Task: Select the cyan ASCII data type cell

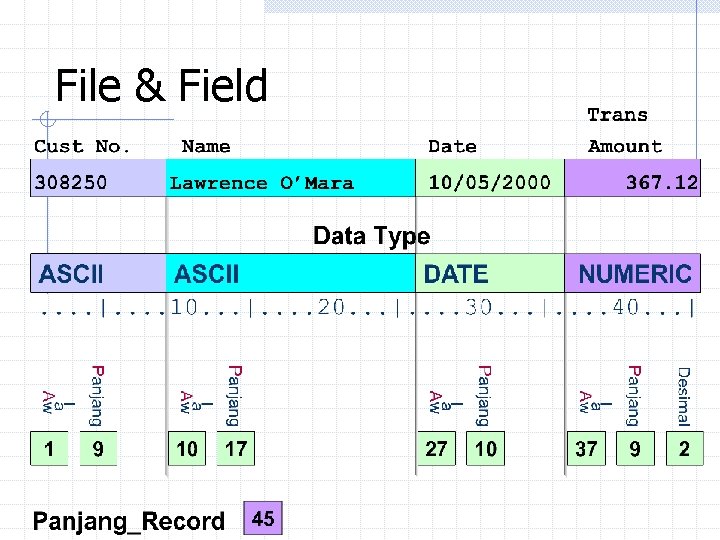Action: click(291, 273)
